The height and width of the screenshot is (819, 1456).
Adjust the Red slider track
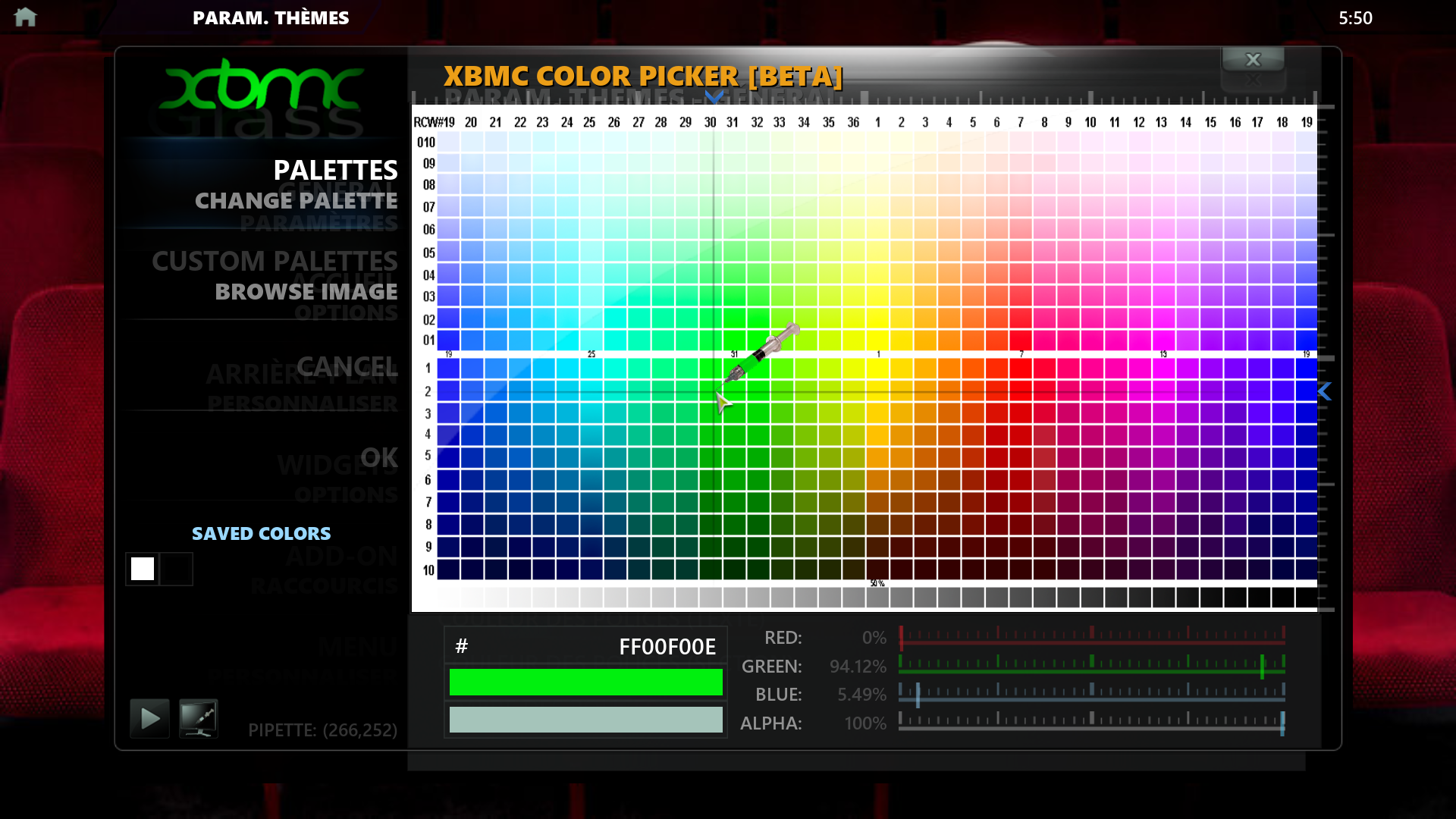(x=1092, y=642)
